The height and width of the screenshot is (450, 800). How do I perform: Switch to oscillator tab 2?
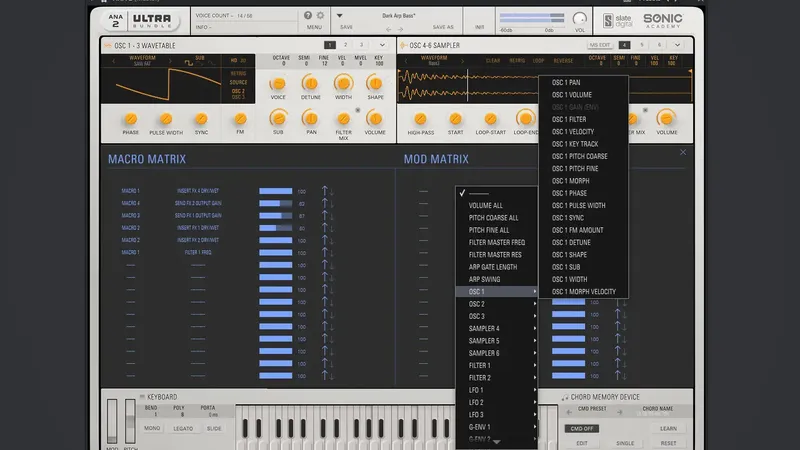pos(345,45)
